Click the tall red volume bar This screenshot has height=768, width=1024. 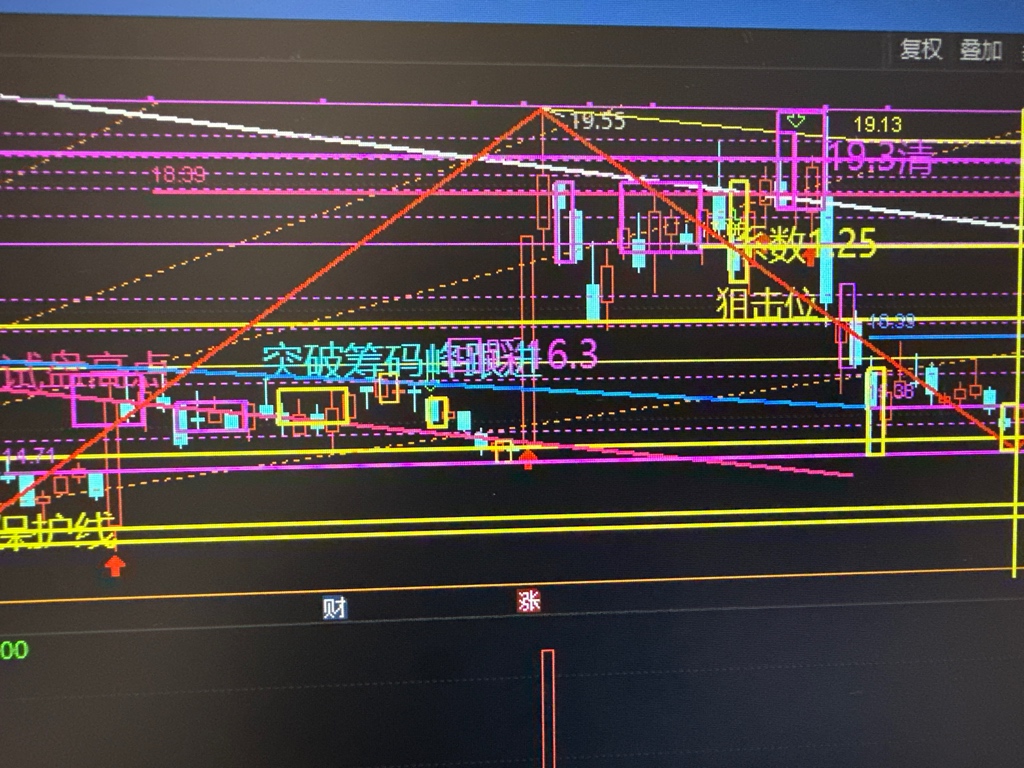pyautogui.click(x=548, y=709)
